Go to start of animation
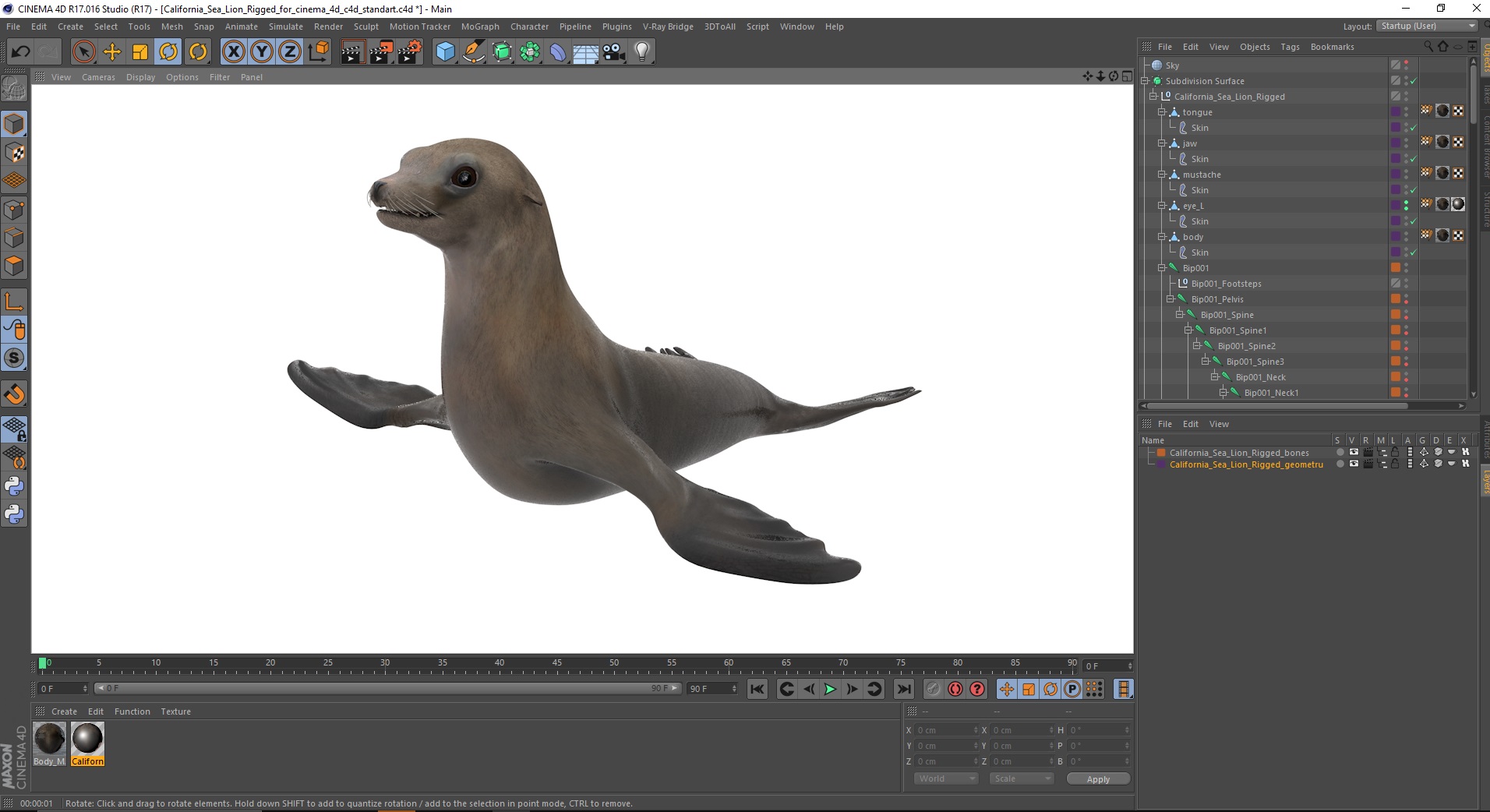This screenshot has height=812, width=1490. click(x=757, y=689)
